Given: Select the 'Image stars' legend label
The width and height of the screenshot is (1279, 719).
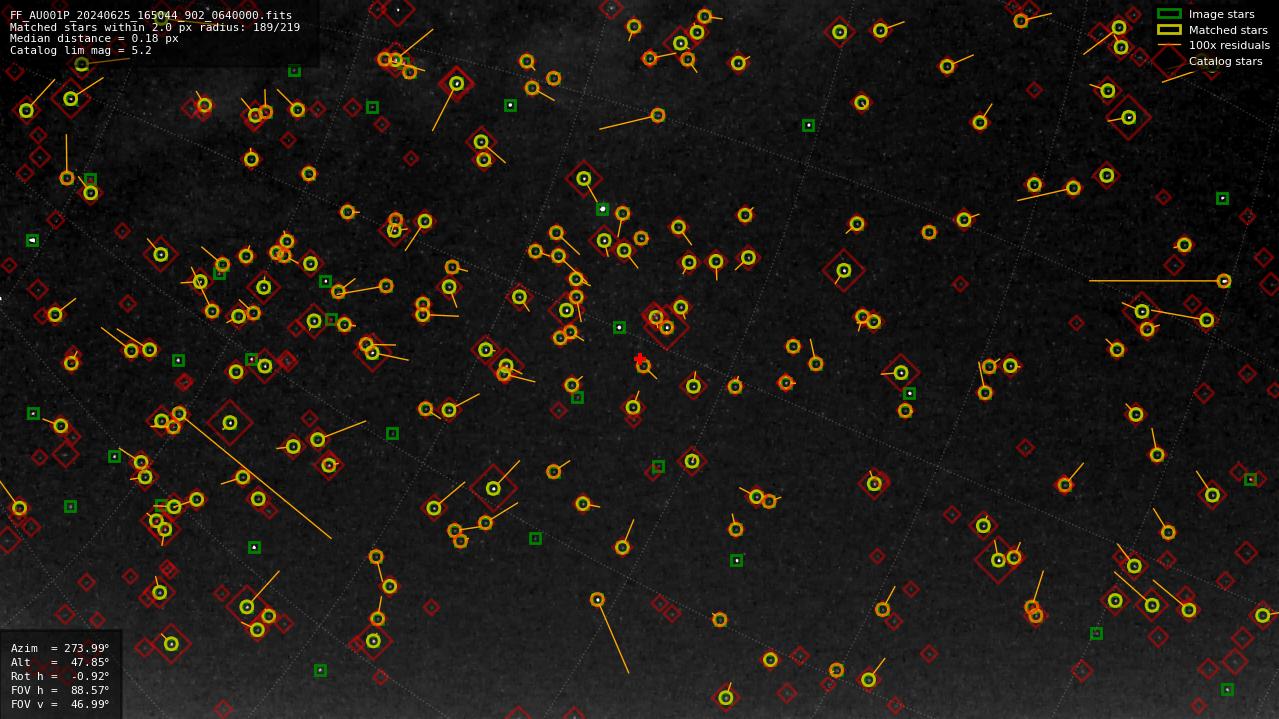Looking at the screenshot, I should click(x=1221, y=15).
